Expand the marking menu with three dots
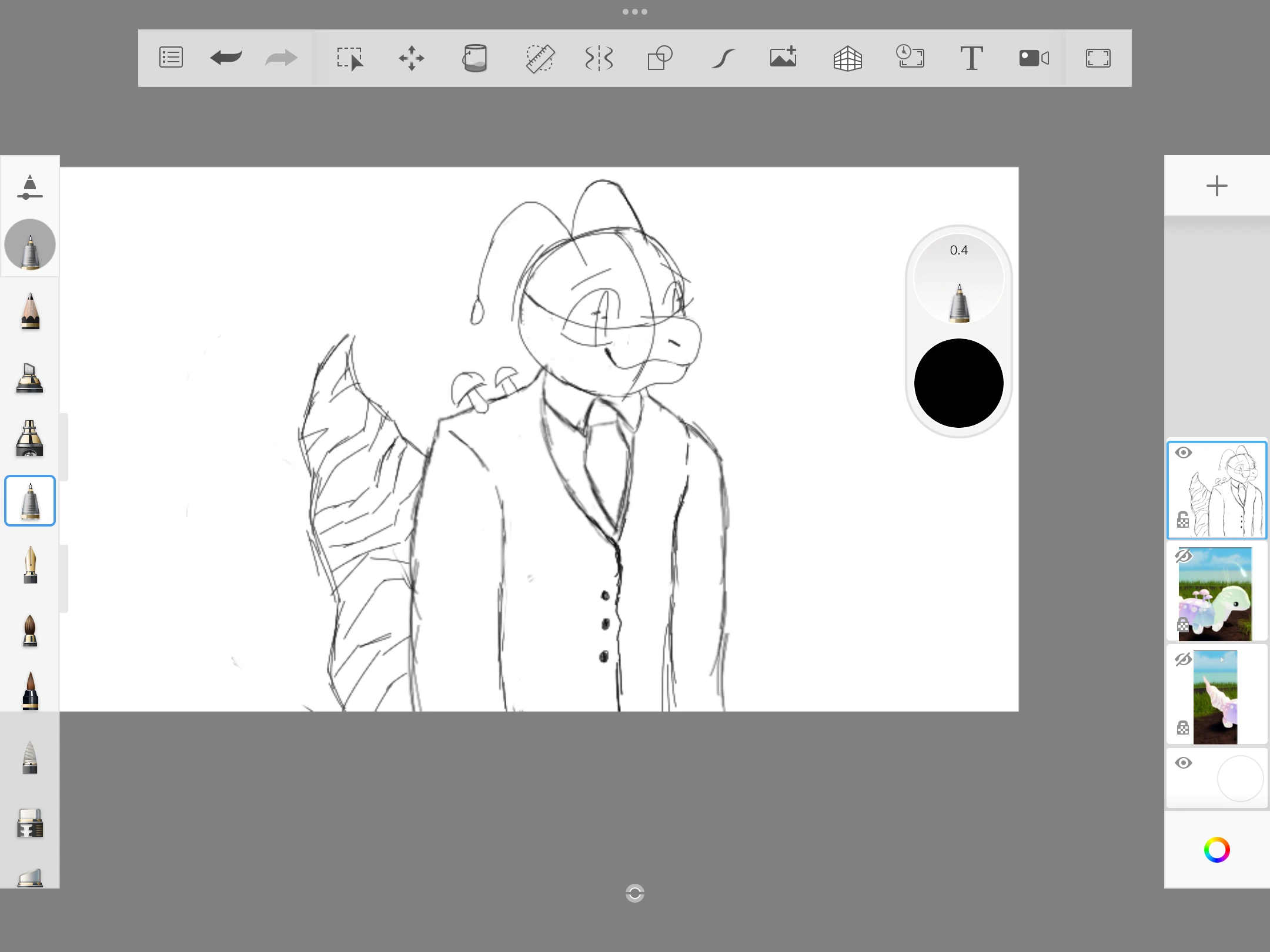Viewport: 1270px width, 952px height. point(635,11)
